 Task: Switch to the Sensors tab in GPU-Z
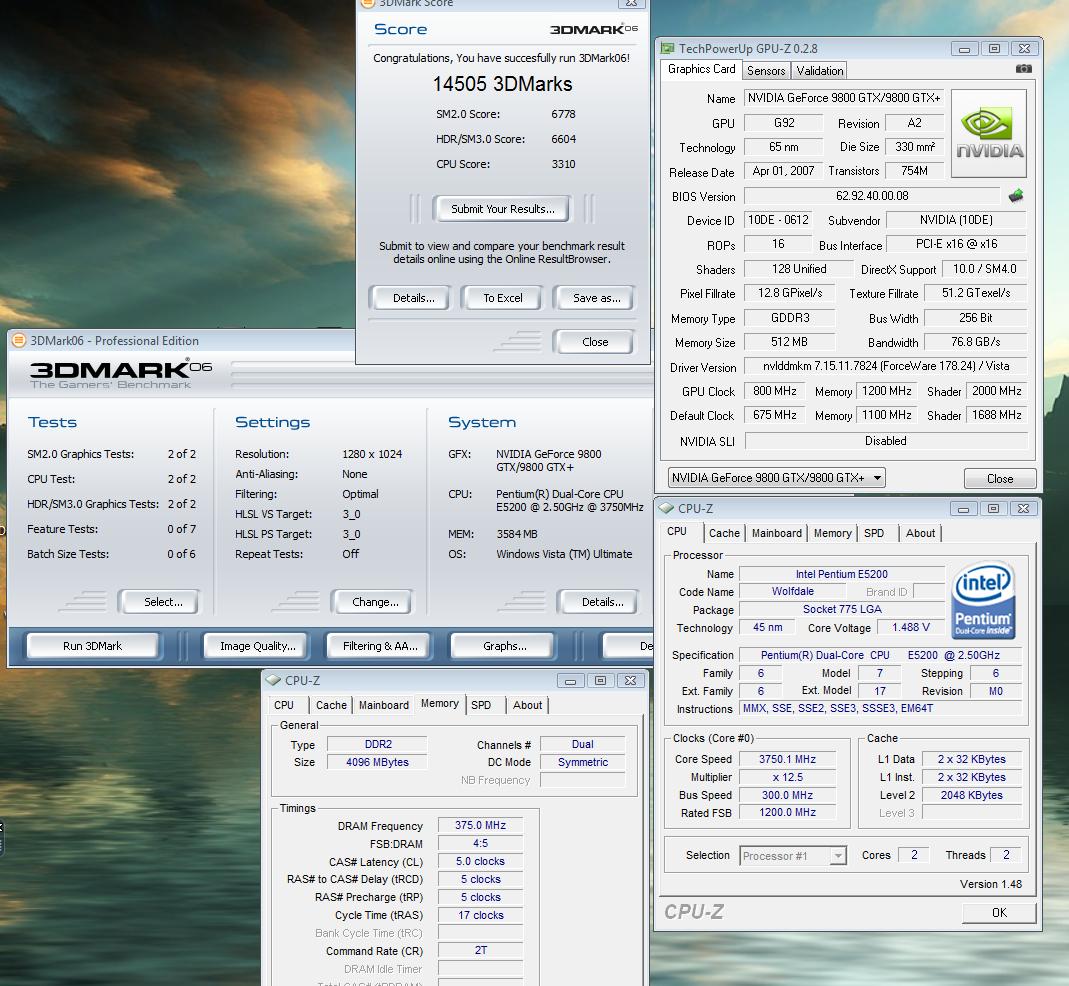[766, 70]
